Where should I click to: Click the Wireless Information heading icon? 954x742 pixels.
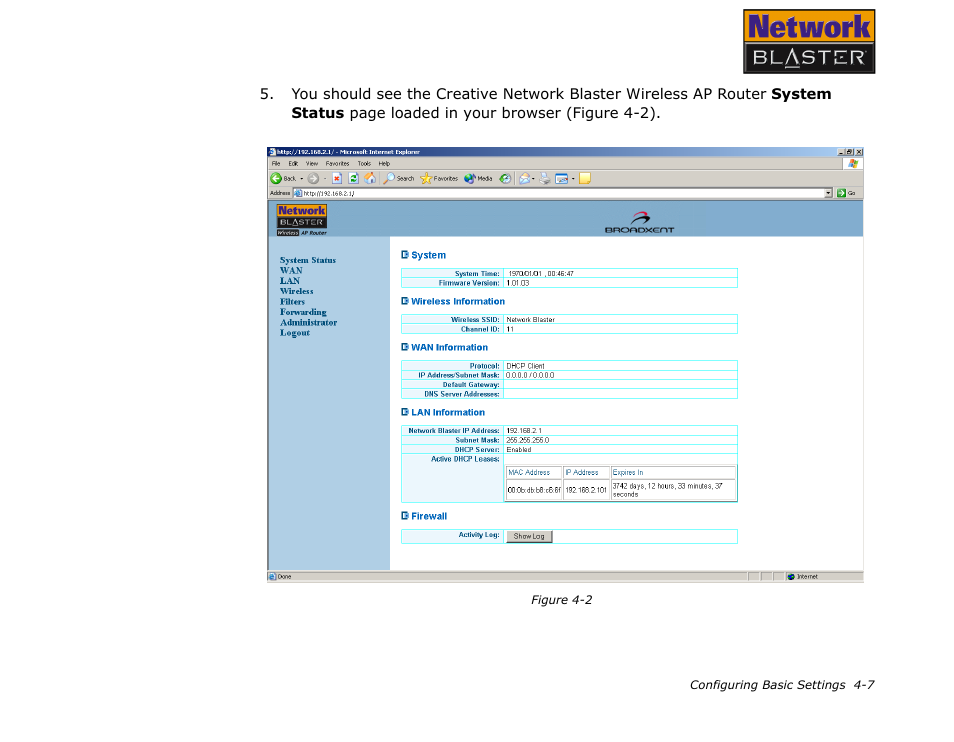click(x=405, y=301)
